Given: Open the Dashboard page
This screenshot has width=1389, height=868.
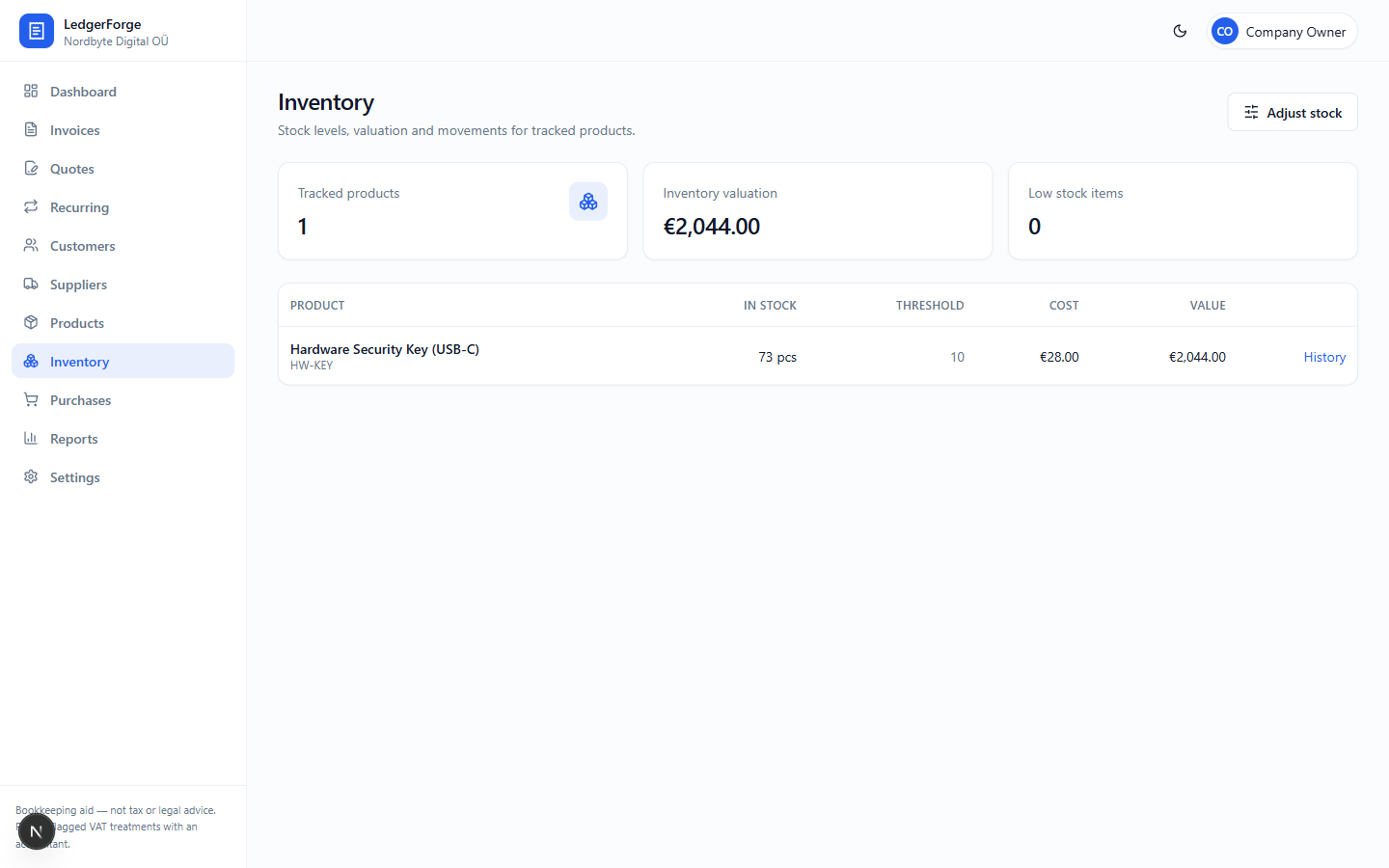Looking at the screenshot, I should [x=123, y=91].
